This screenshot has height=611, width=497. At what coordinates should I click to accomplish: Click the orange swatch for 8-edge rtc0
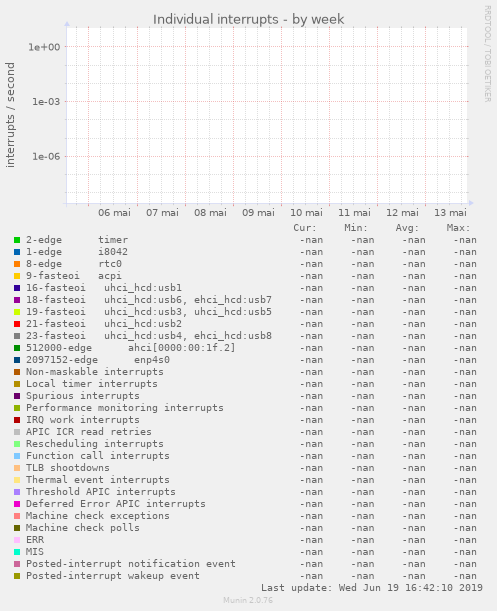pos(17,264)
